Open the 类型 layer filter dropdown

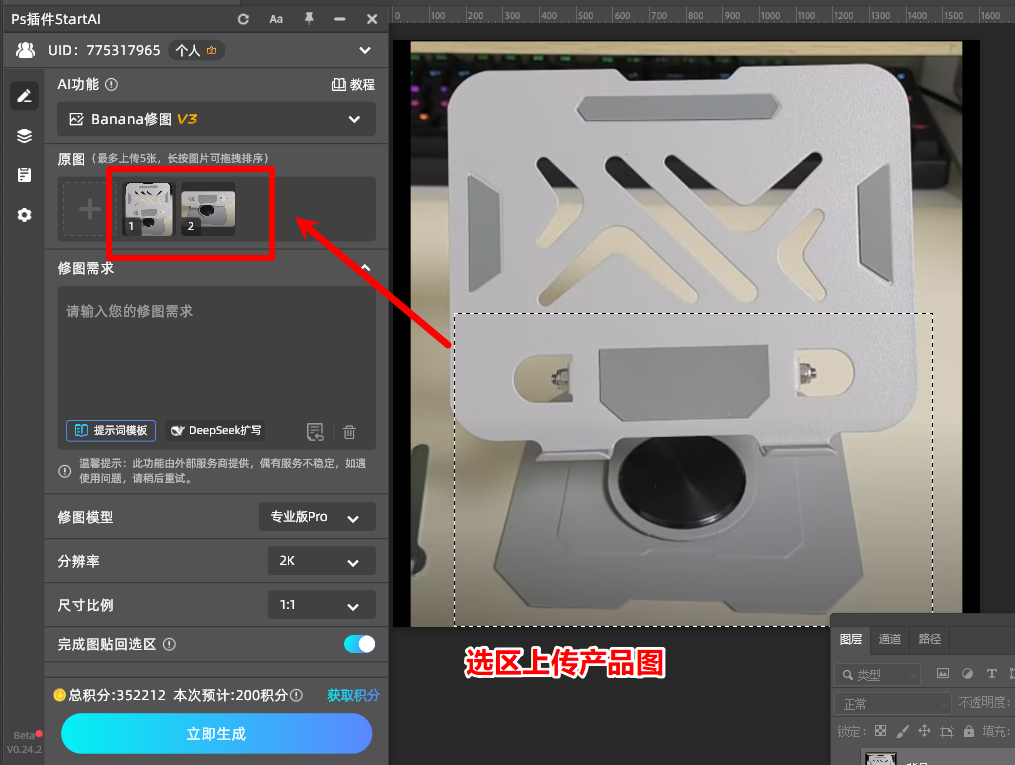tap(877, 675)
